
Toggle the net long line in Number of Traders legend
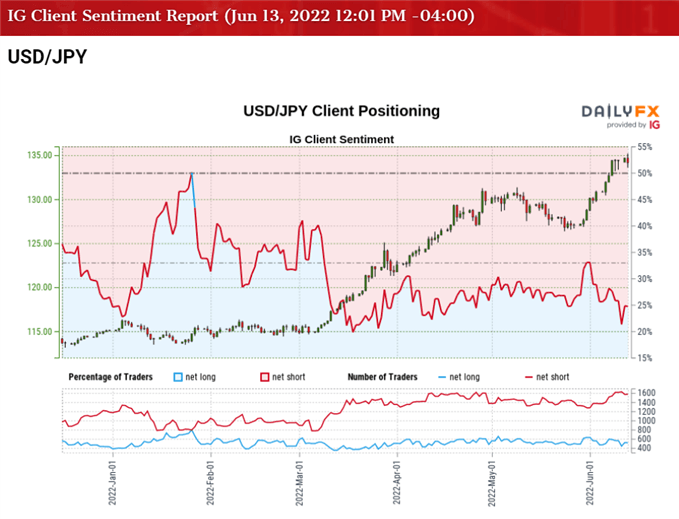[x=444, y=377]
